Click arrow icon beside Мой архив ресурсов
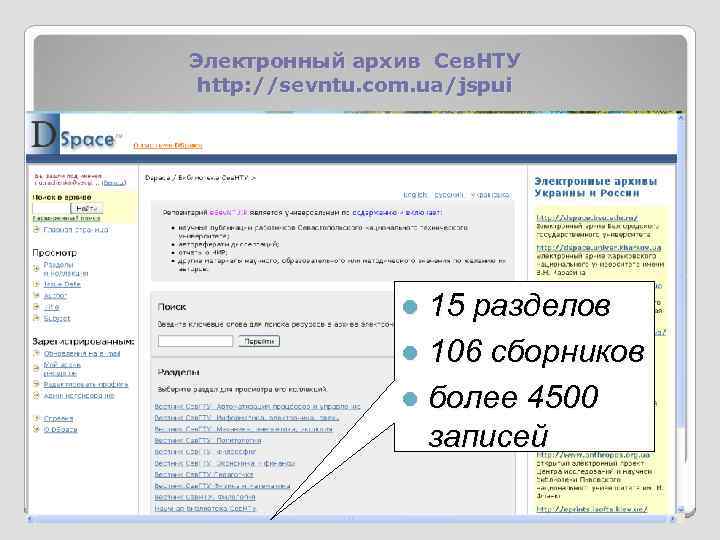The image size is (720, 540). click(x=36, y=368)
